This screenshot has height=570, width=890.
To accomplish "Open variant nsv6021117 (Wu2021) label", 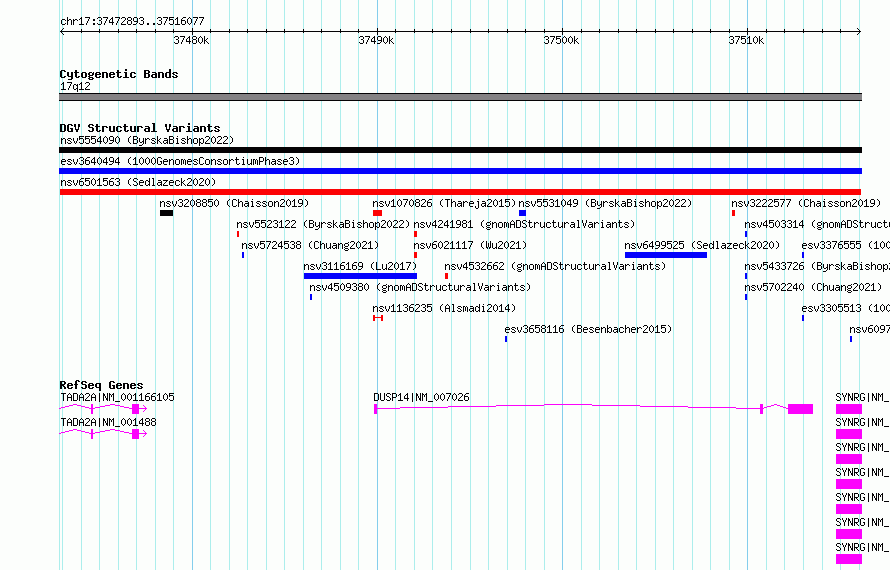I will 470,245.
